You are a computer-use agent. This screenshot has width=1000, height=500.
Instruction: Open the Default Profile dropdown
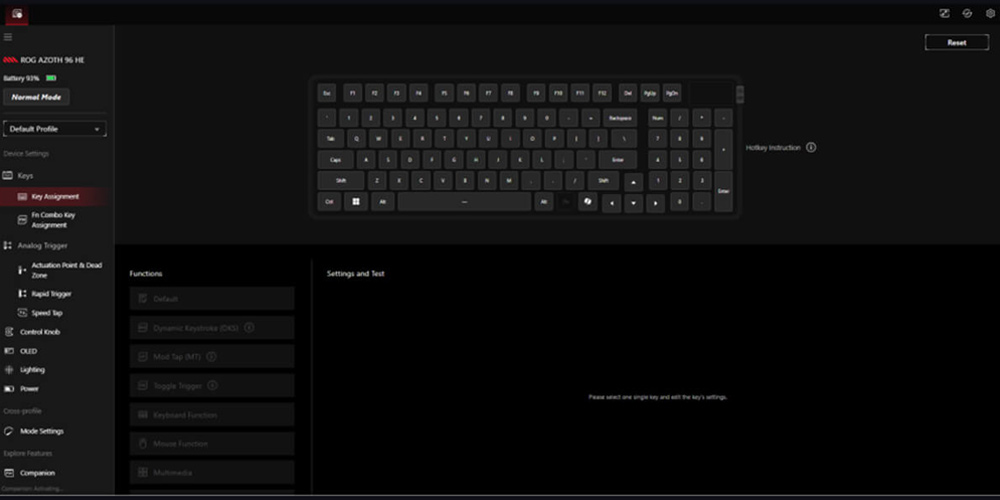(x=55, y=129)
